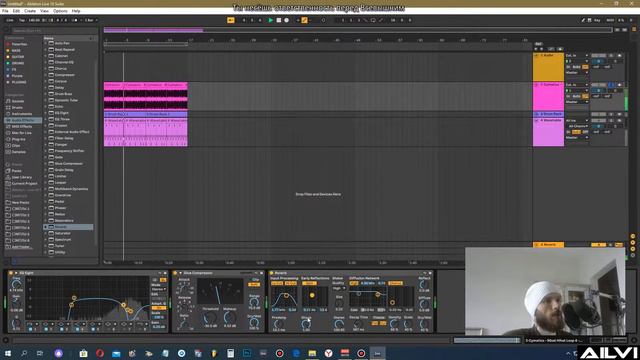Click the Arrangement Record button
The width and height of the screenshot is (640, 360).
tap(287, 20)
